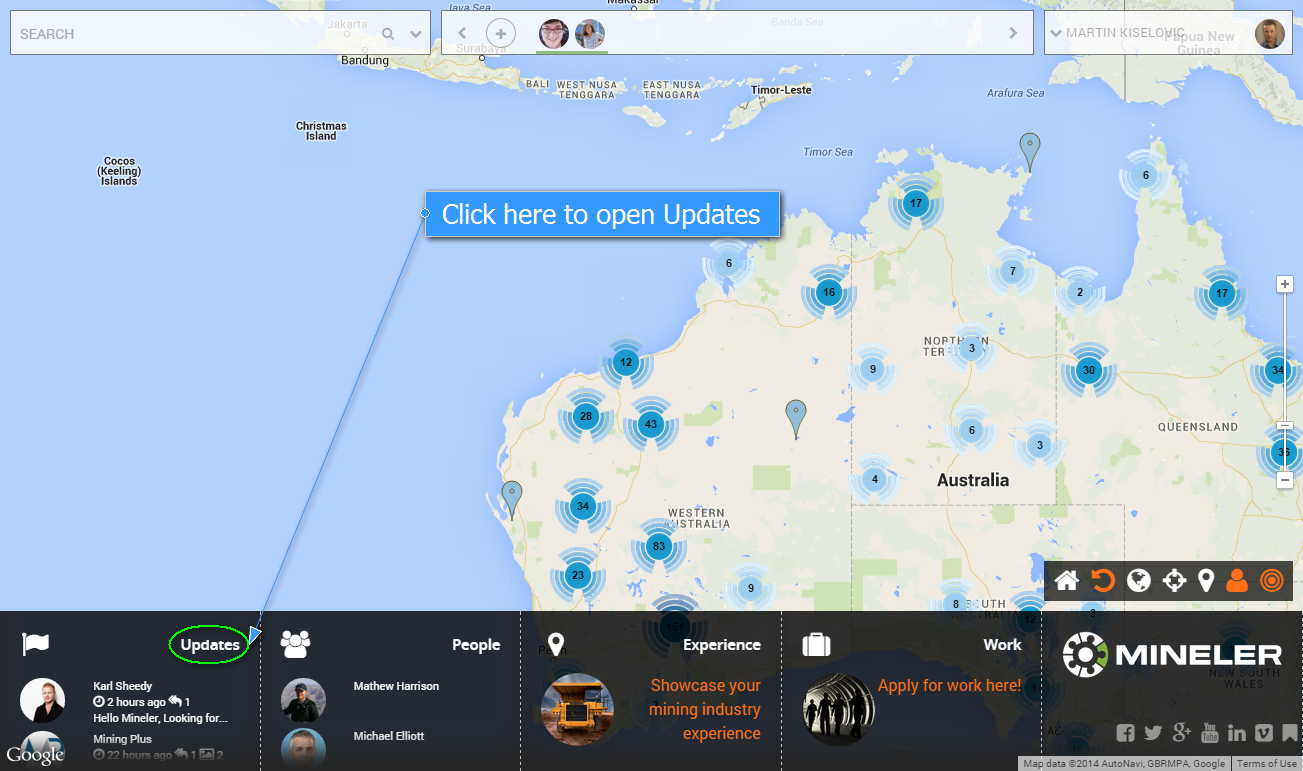Toggle the orange concentric circles cluster icon
This screenshot has width=1303, height=771.
[x=1271, y=581]
